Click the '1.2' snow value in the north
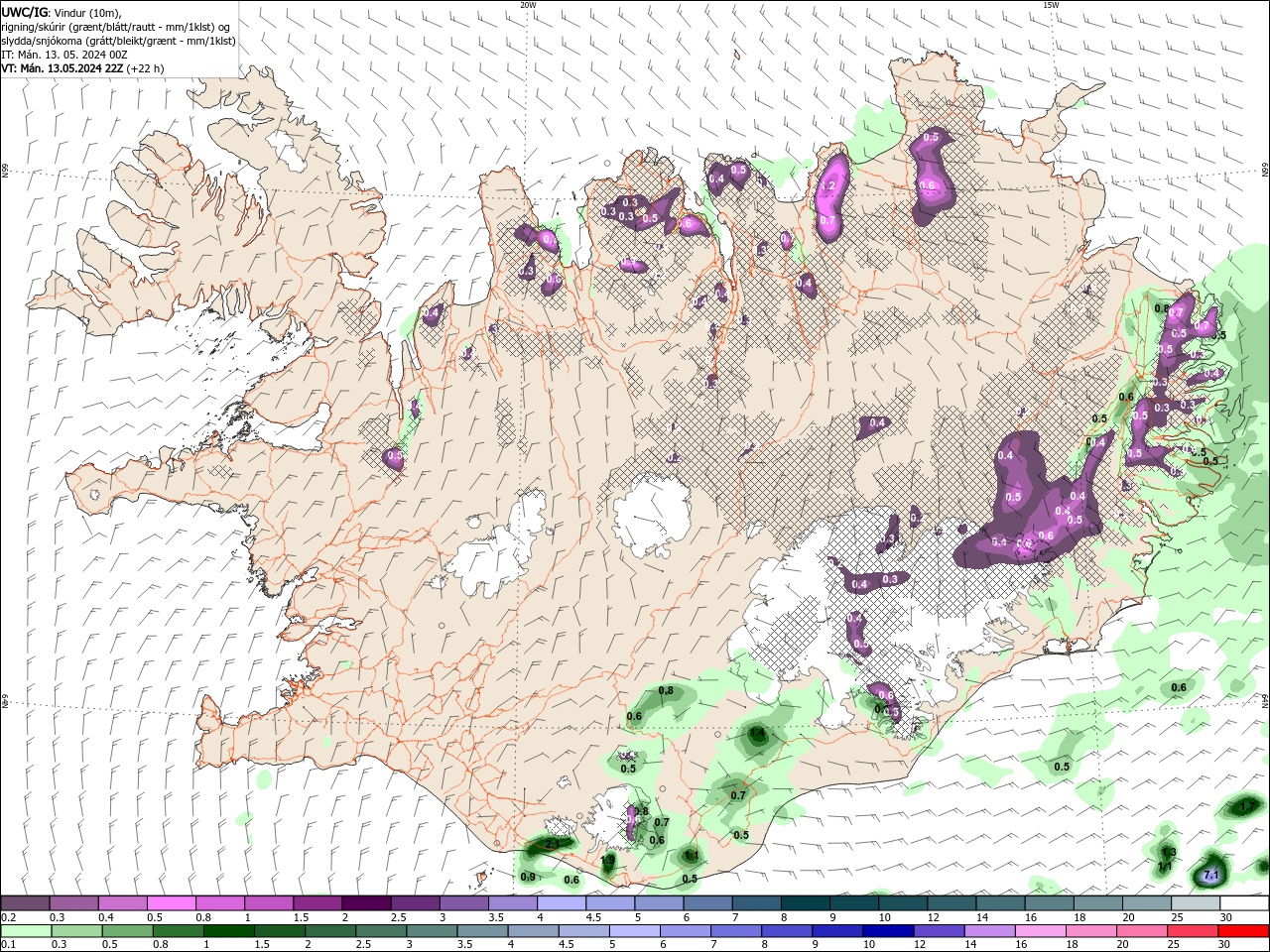Image resolution: width=1270 pixels, height=952 pixels. (x=829, y=186)
